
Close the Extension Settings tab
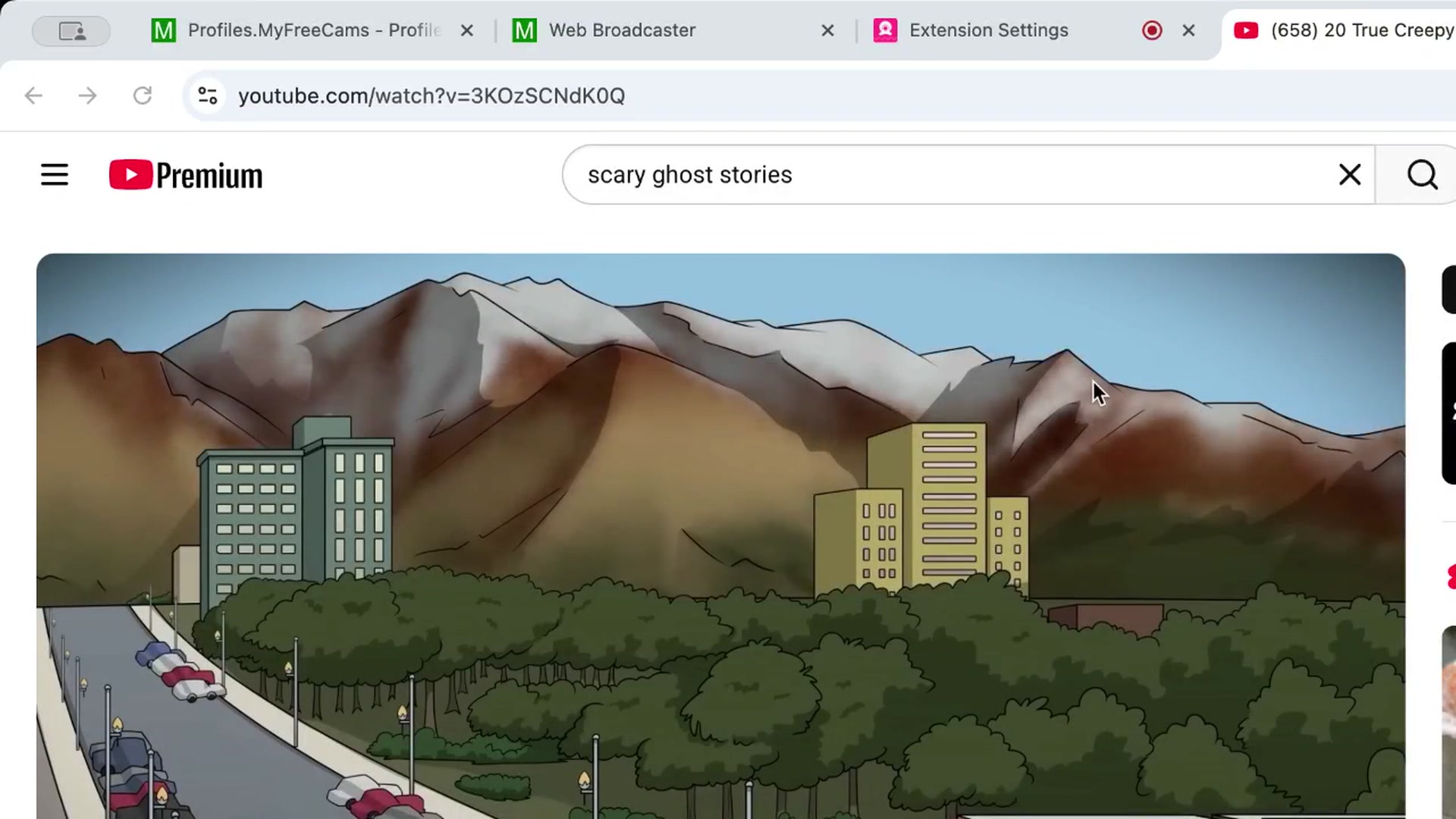coord(1188,30)
